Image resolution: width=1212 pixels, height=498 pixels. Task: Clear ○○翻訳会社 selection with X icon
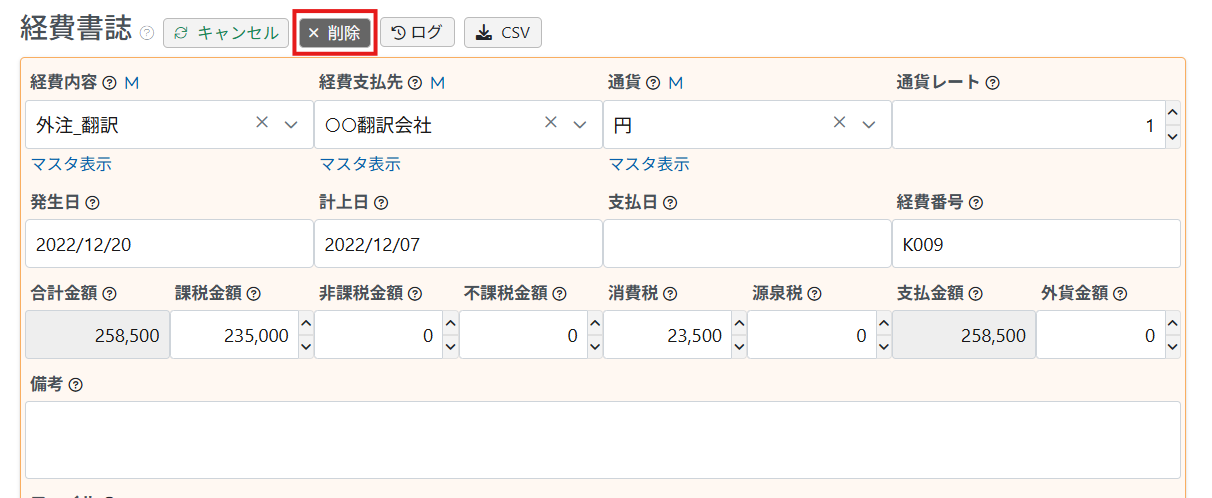(550, 122)
